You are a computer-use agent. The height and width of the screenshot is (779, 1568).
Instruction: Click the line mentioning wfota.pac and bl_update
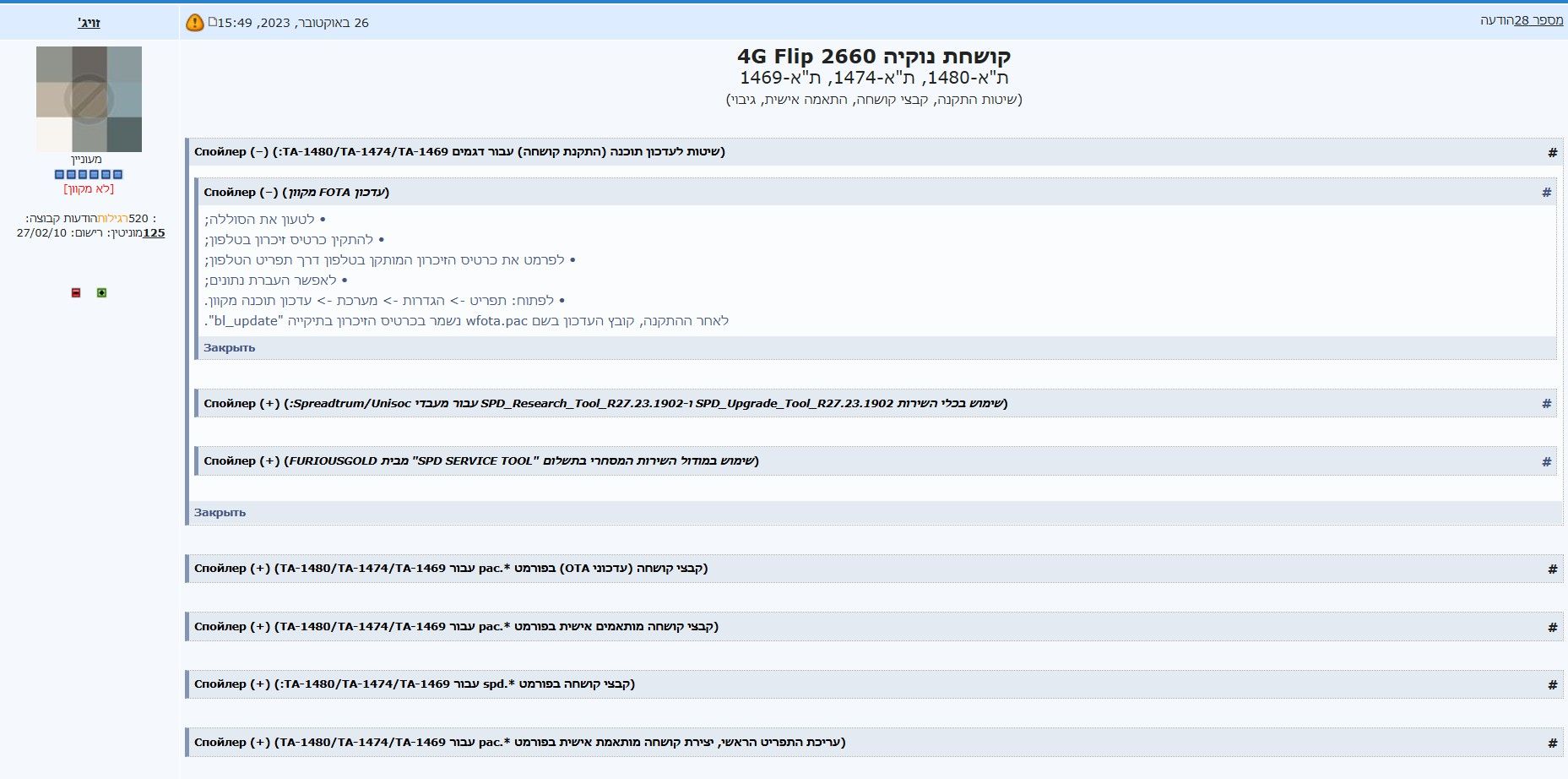[466, 321]
